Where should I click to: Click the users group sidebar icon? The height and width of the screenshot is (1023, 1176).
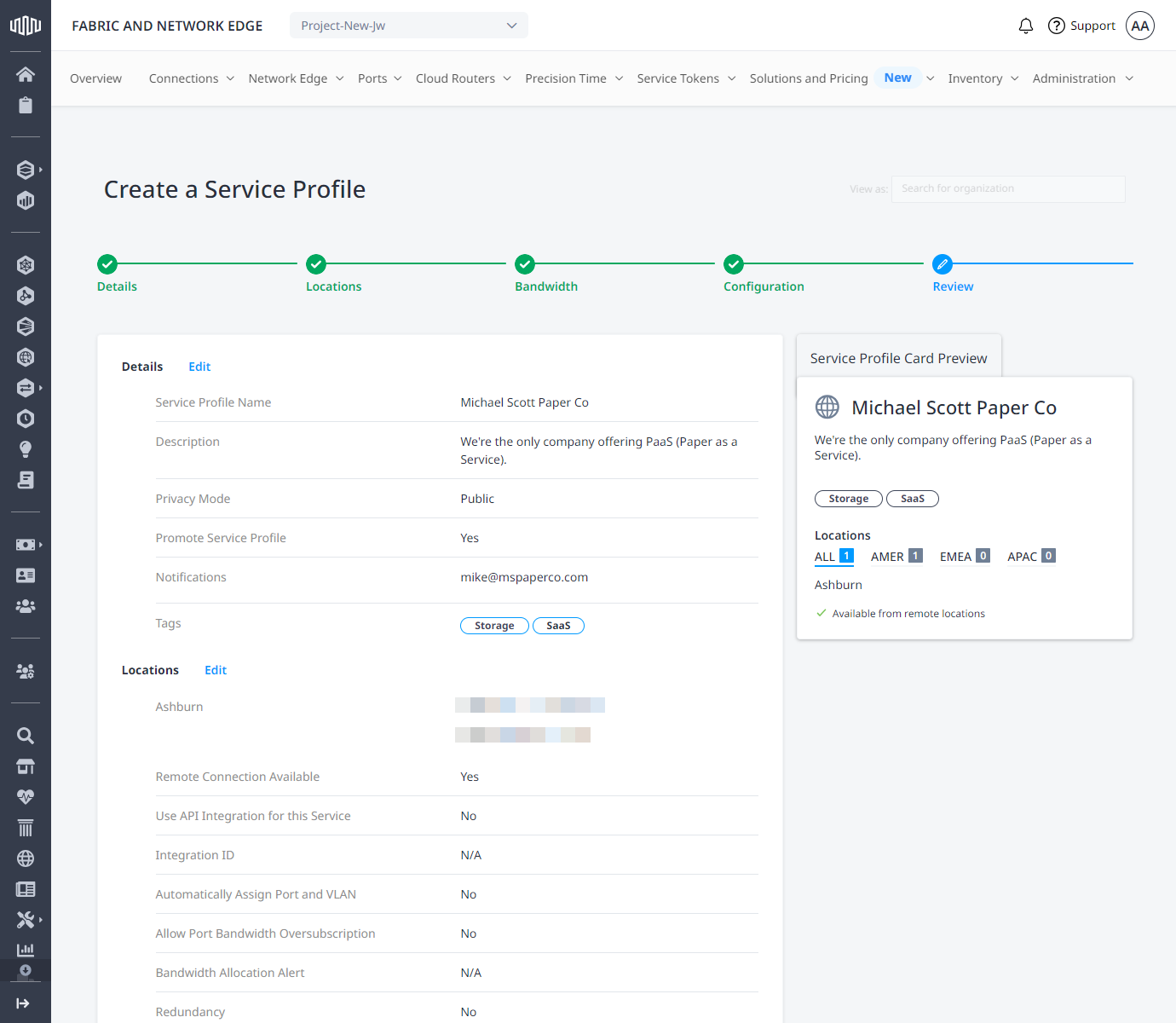coord(26,606)
